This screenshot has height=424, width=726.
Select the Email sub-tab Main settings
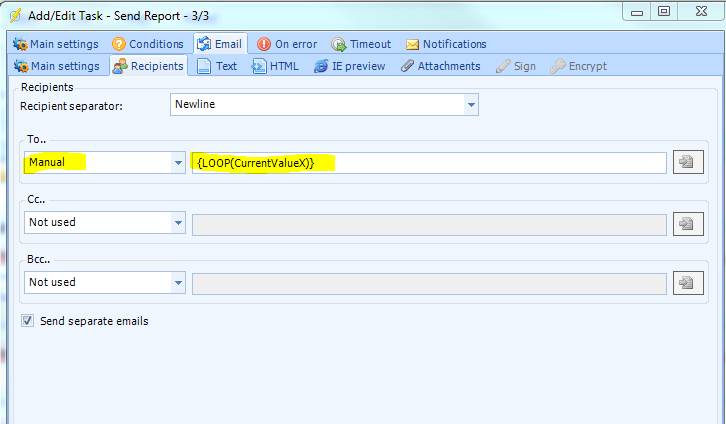[x=56, y=66]
